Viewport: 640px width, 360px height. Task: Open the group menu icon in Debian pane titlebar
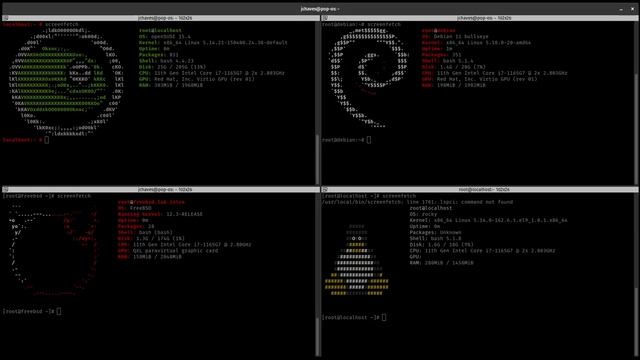325,18
